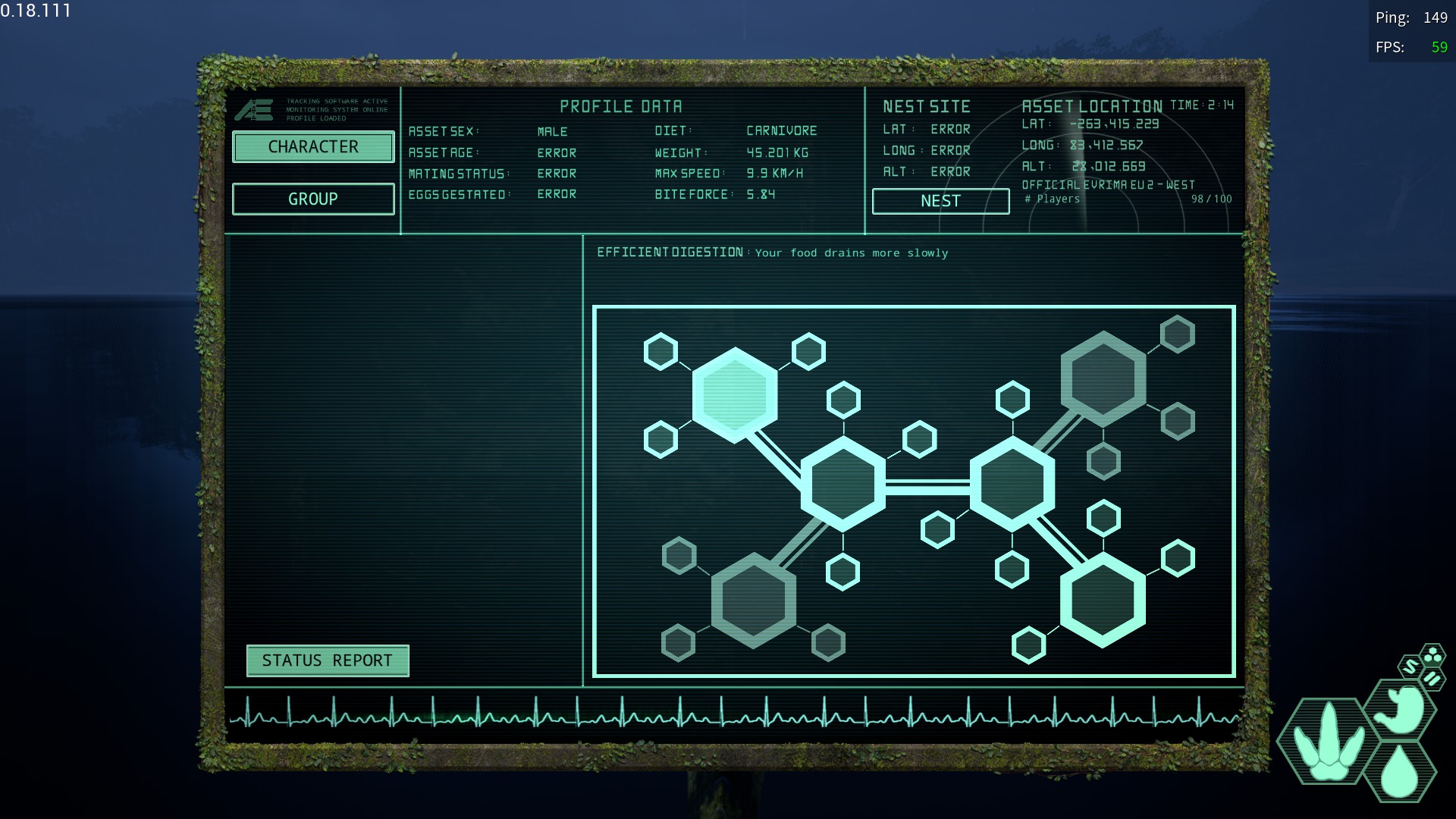Viewport: 1456px width, 819px height.
Task: Click the small double diagonal bars hexagon
Action: pyautogui.click(x=1432, y=679)
